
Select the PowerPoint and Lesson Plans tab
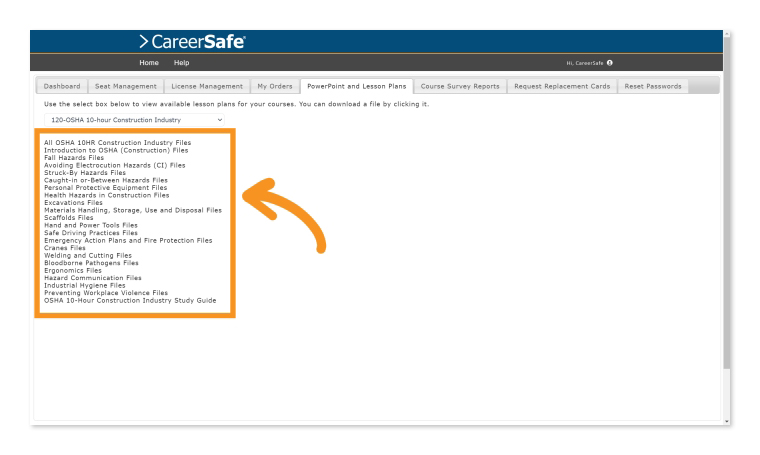tap(357, 86)
